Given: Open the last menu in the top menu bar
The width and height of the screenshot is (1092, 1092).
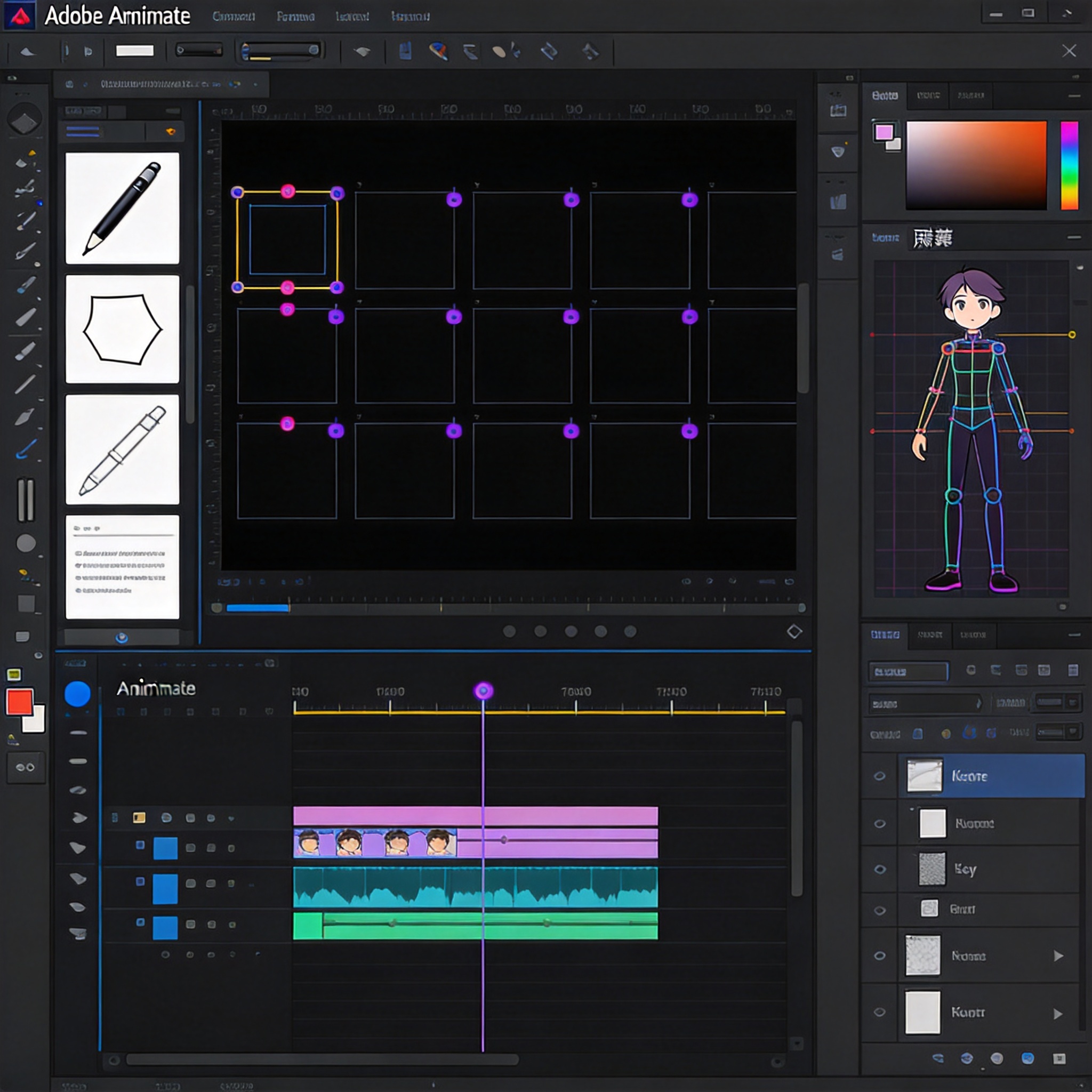Looking at the screenshot, I should (x=411, y=17).
